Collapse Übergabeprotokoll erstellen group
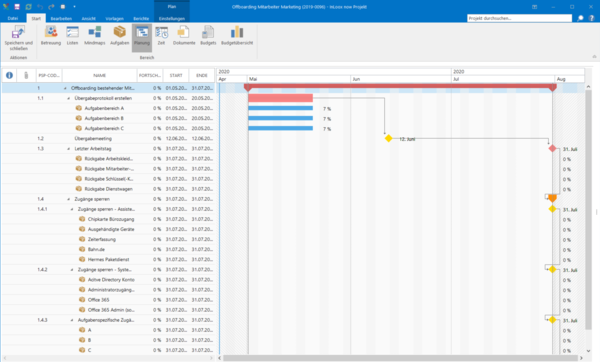Viewport: 600px width, 362px height. coord(68,98)
